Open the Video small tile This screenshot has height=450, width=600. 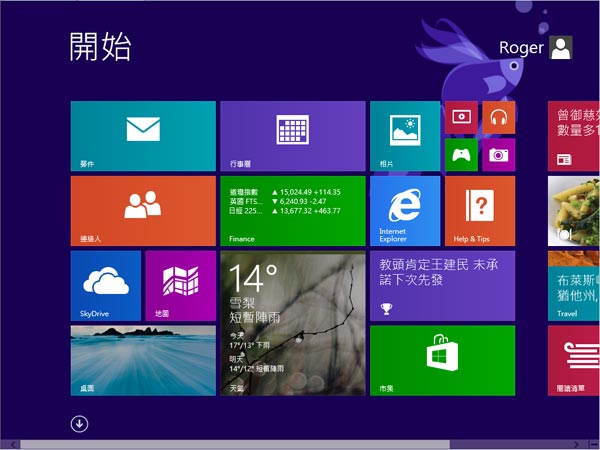pyautogui.click(x=460, y=117)
